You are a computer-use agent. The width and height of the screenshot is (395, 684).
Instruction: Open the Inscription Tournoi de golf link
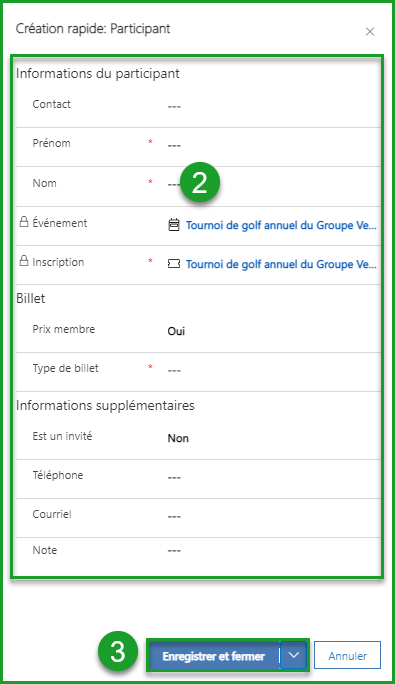[x=281, y=264]
